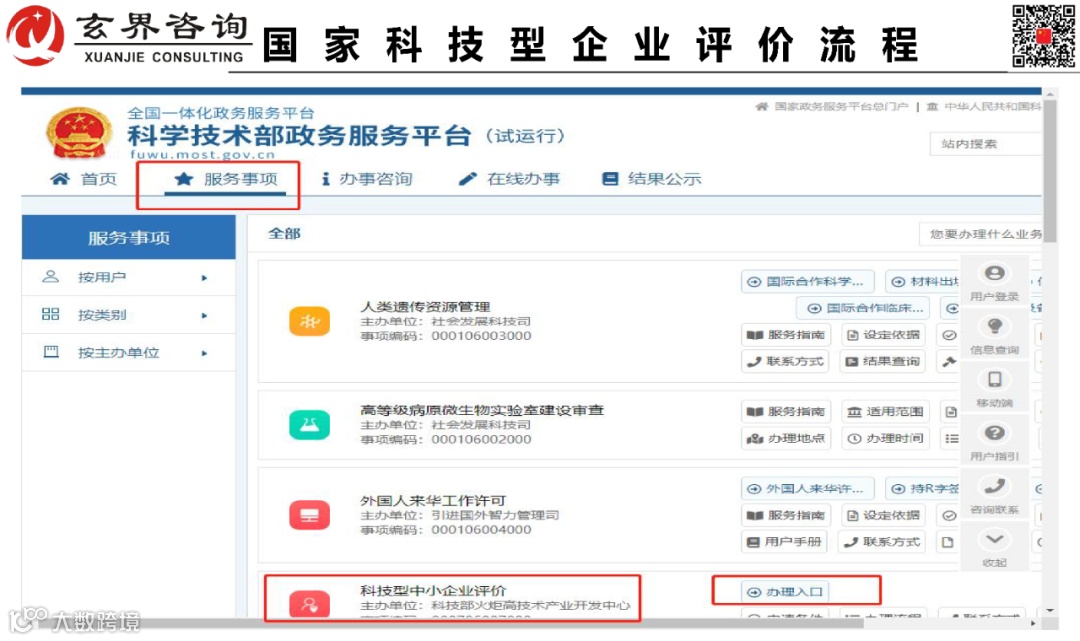Click the list icon beside 办理时间
This screenshot has height=641, width=1080.
tap(951, 439)
